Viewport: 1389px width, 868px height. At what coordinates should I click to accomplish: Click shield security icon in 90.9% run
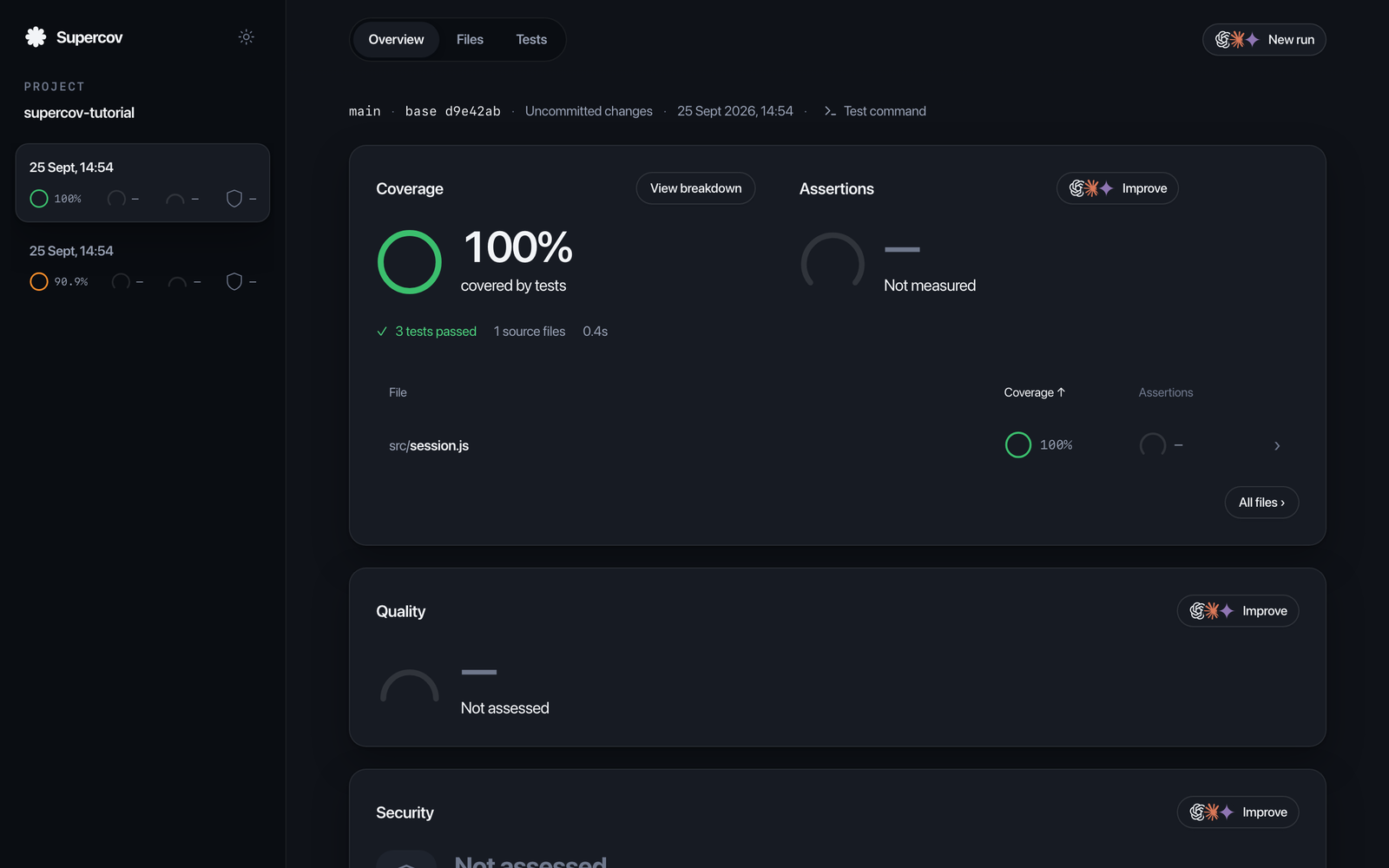pyautogui.click(x=234, y=281)
